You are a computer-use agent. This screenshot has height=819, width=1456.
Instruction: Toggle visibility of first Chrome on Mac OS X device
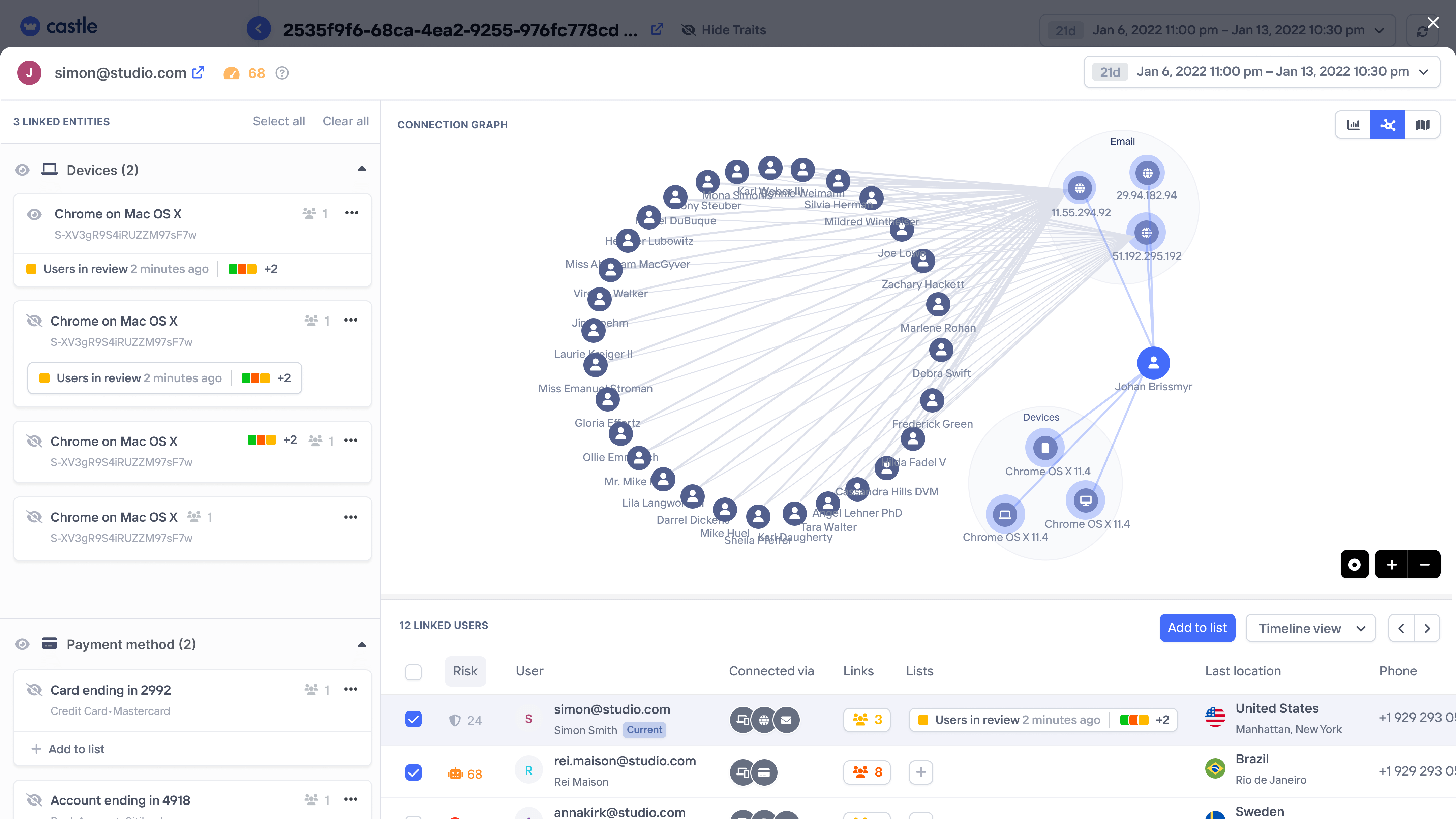tap(34, 214)
